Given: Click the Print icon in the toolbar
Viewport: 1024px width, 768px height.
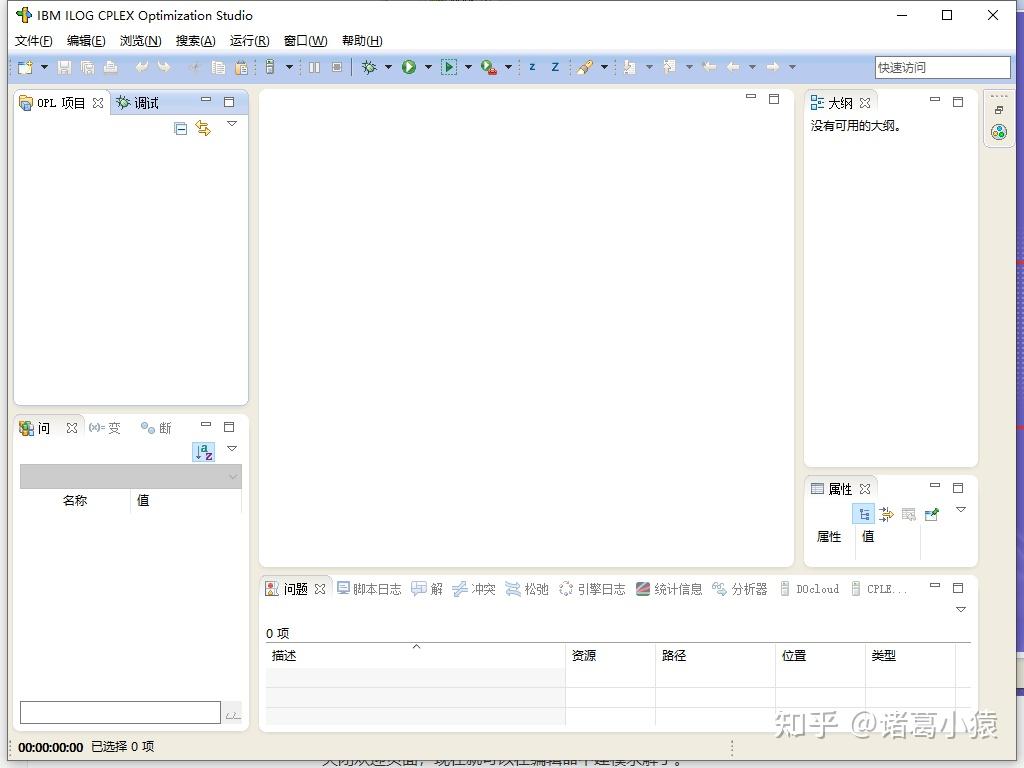Looking at the screenshot, I should (x=113, y=67).
